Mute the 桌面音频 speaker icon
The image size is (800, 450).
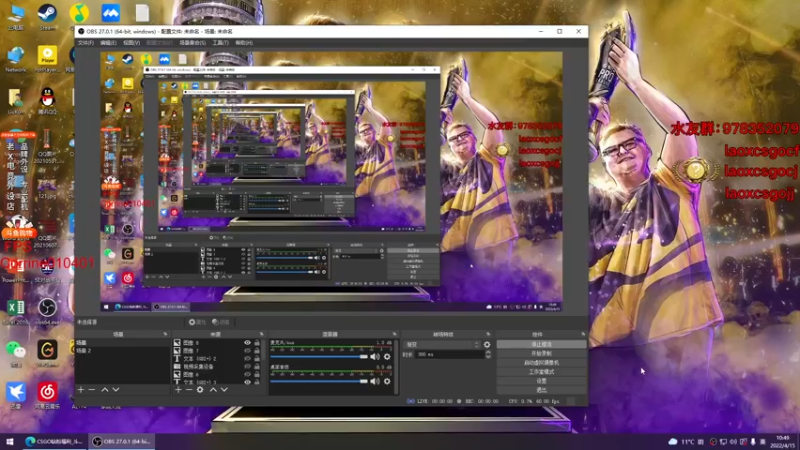click(375, 381)
